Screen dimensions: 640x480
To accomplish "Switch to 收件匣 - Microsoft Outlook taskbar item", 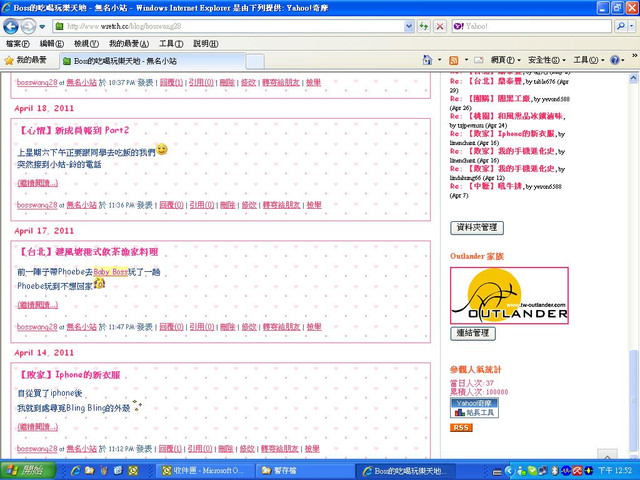I will tap(205, 471).
